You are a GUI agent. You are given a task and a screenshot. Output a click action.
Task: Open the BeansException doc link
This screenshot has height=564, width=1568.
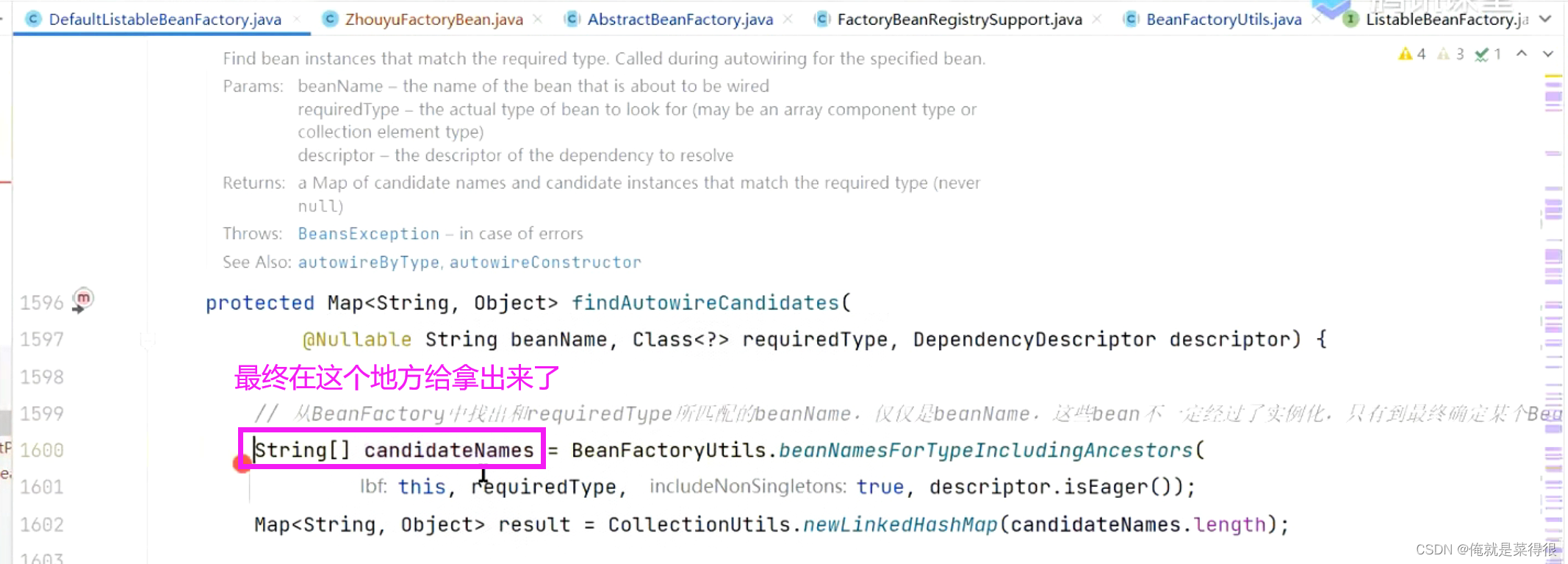tap(368, 234)
